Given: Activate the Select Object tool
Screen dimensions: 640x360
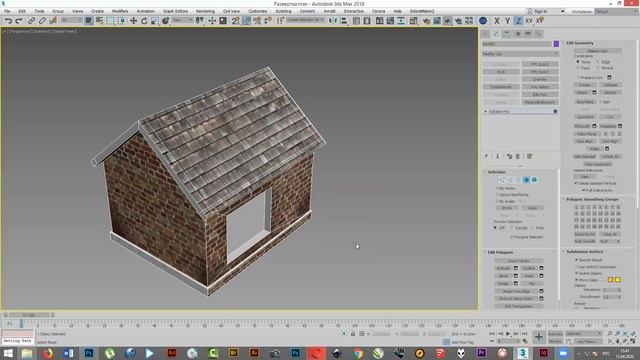Looking at the screenshot, I should [x=89, y=20].
